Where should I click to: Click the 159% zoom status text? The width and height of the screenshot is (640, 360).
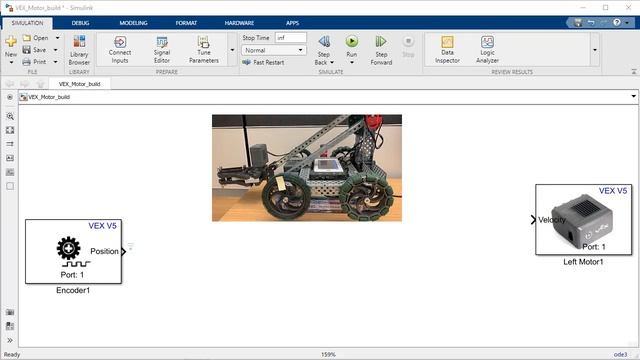pyautogui.click(x=328, y=354)
